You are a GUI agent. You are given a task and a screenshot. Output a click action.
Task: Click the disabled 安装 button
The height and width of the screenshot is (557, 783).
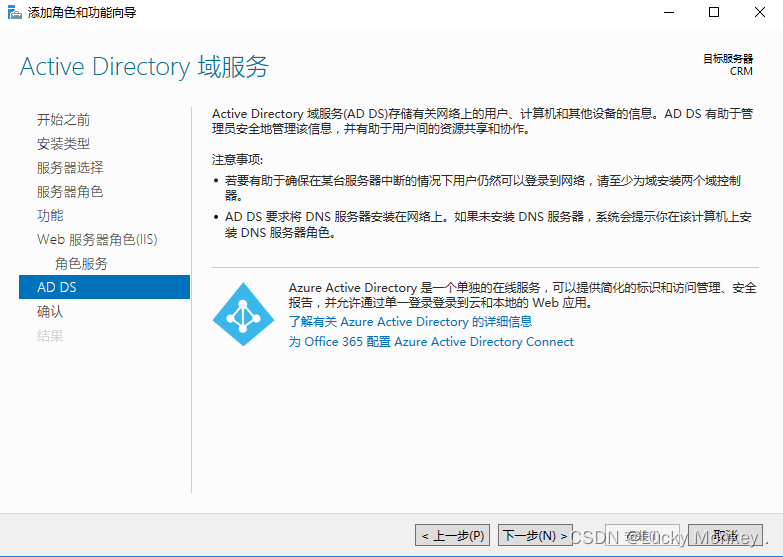[x=642, y=536]
